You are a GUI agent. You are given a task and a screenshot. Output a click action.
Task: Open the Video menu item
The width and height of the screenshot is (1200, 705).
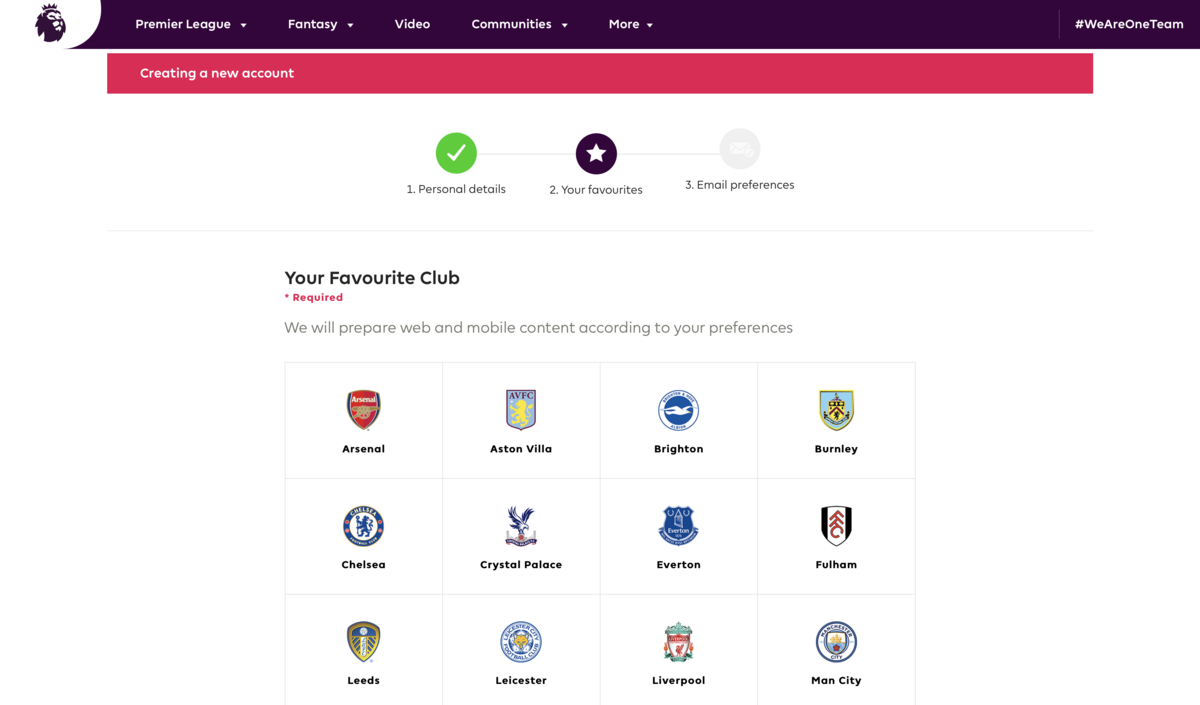point(412,24)
